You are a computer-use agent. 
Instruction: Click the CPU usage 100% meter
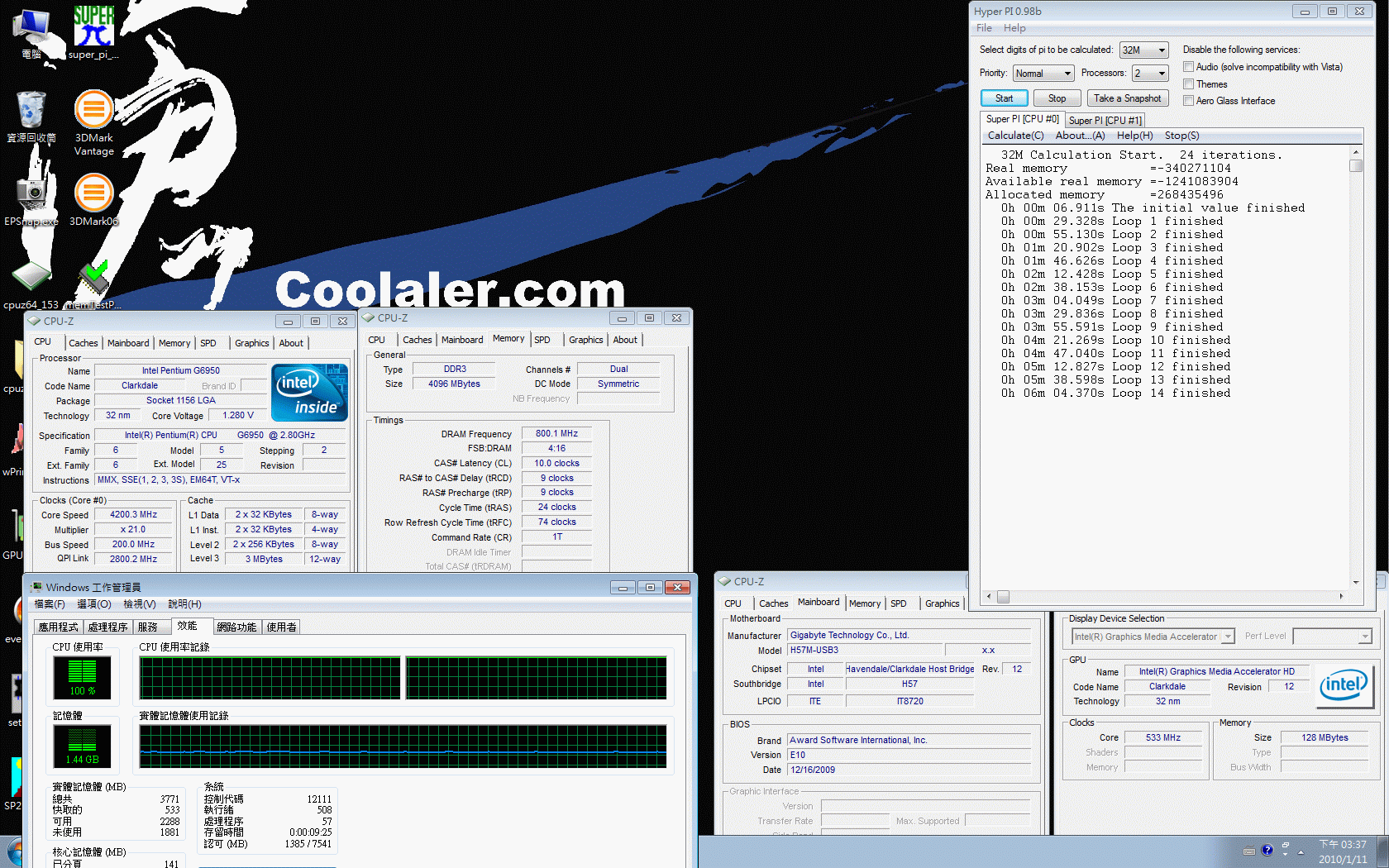point(82,677)
